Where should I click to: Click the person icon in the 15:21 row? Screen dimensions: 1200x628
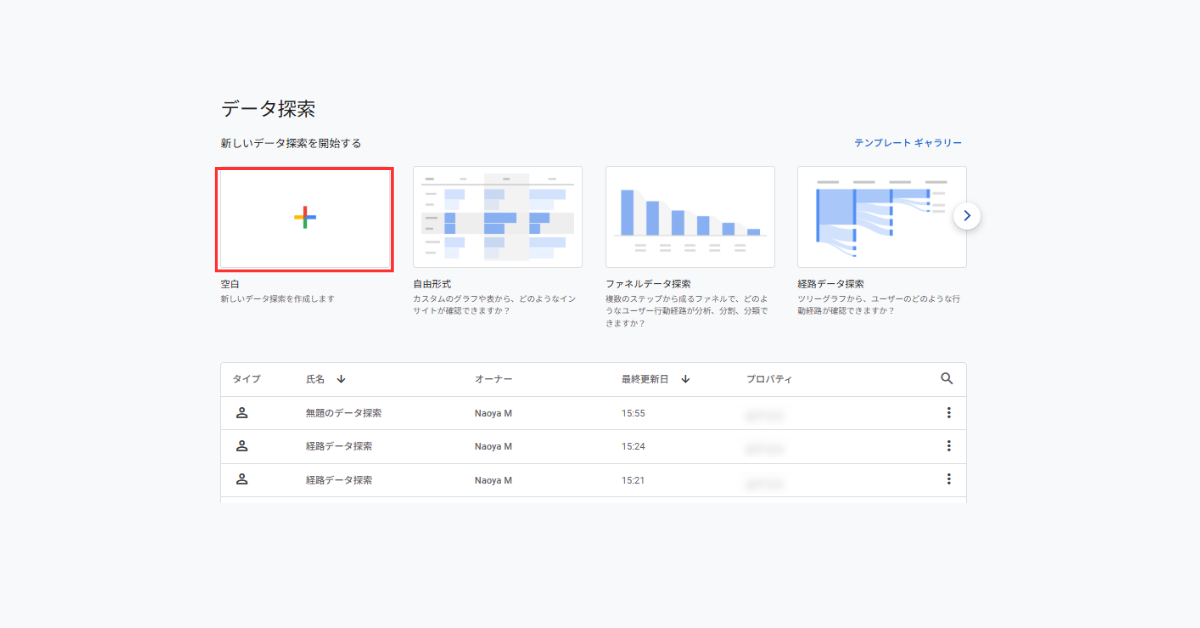241,479
